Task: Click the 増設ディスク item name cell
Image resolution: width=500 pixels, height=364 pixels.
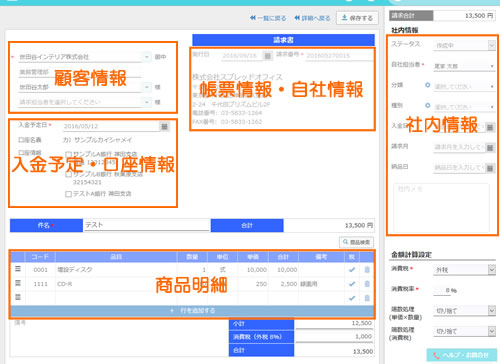Action: pyautogui.click(x=116, y=270)
